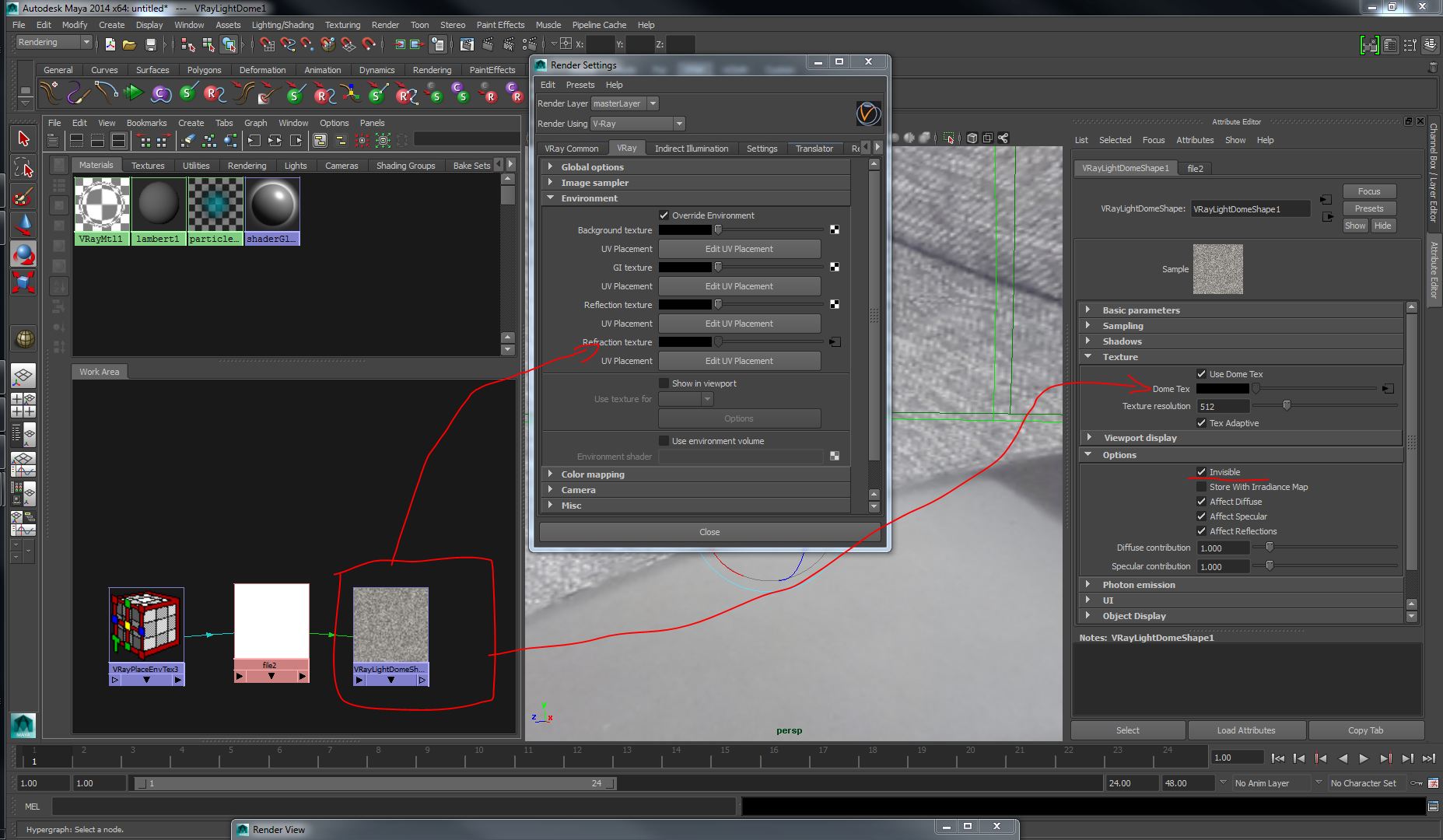Enable Use environment volume checkbox
This screenshot has width=1443, height=840.
click(x=664, y=441)
